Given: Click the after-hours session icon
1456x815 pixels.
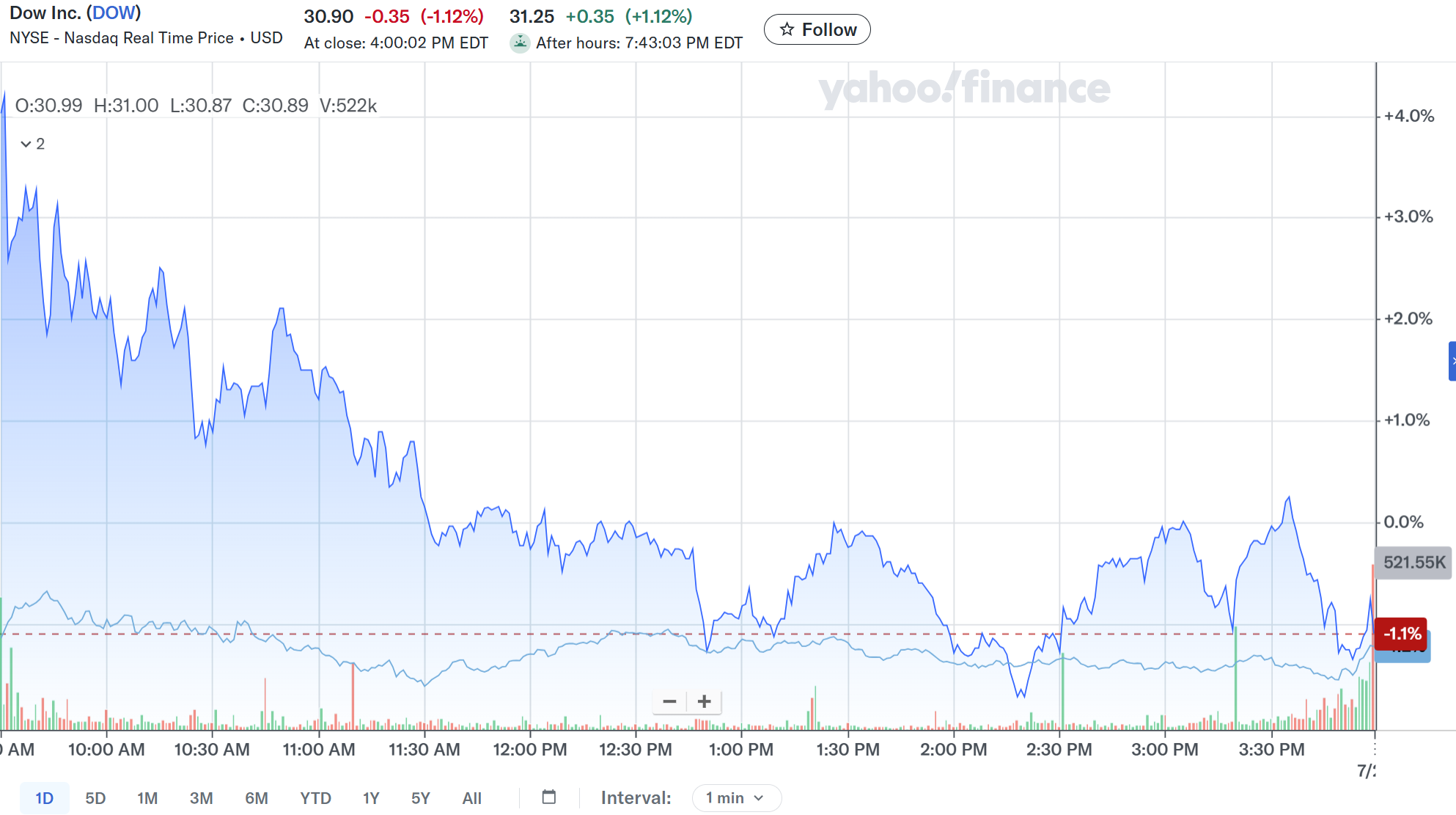Looking at the screenshot, I should (x=520, y=43).
